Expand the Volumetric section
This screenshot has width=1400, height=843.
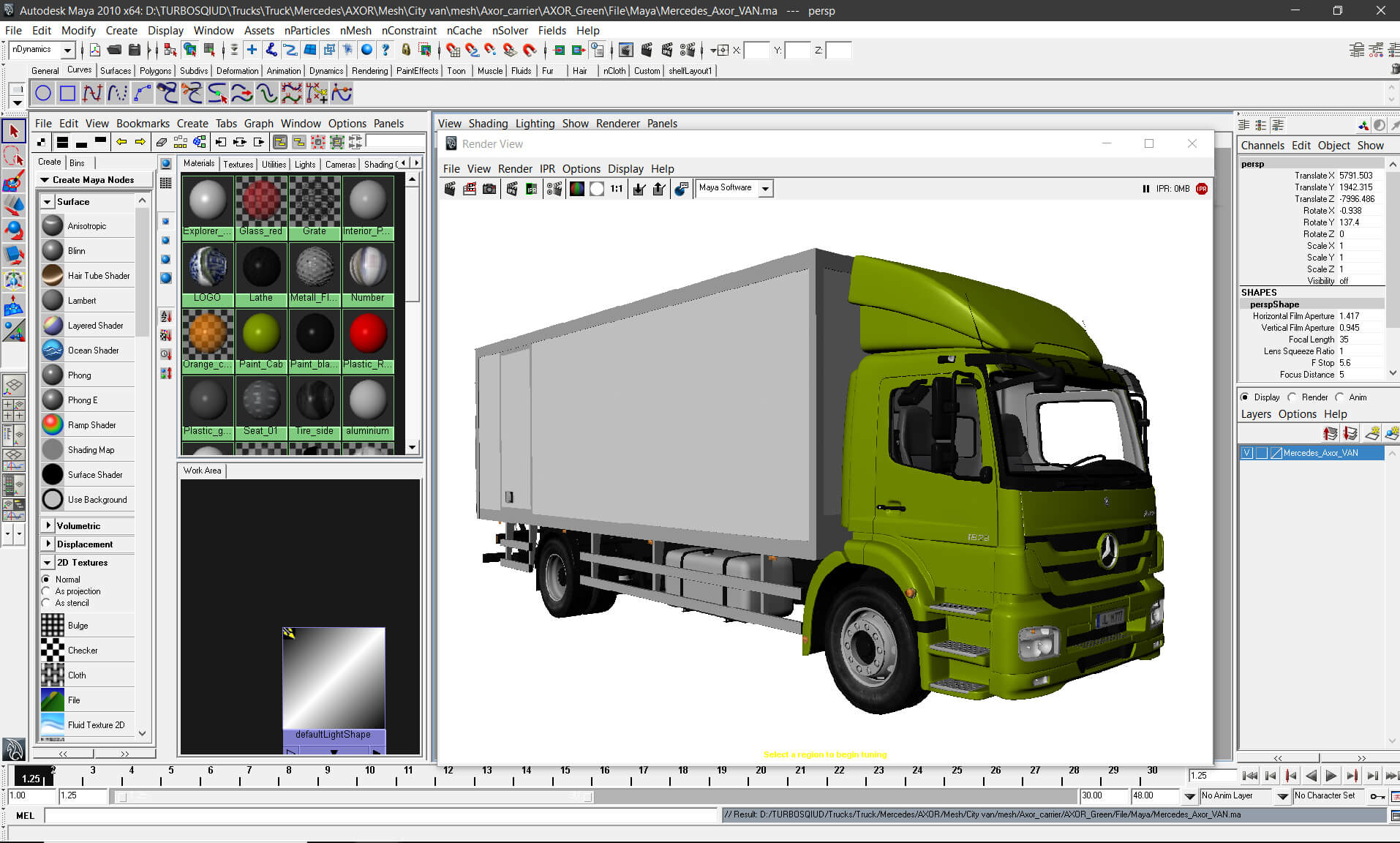(48, 525)
